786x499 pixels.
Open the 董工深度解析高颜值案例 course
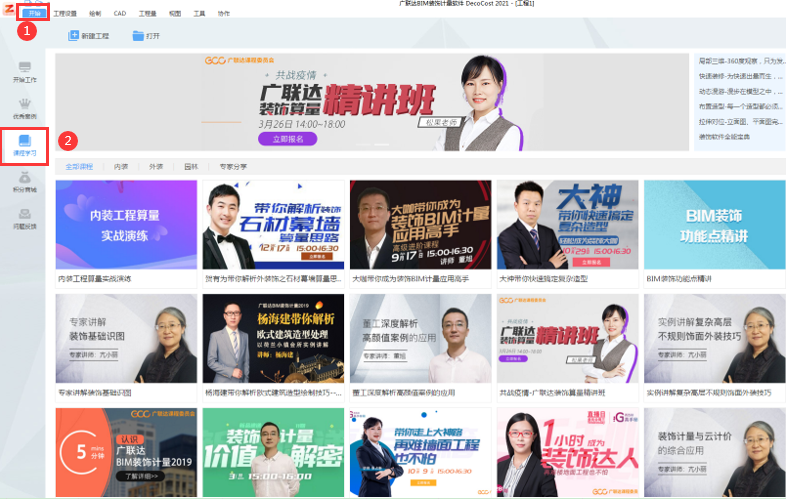pyautogui.click(x=421, y=348)
